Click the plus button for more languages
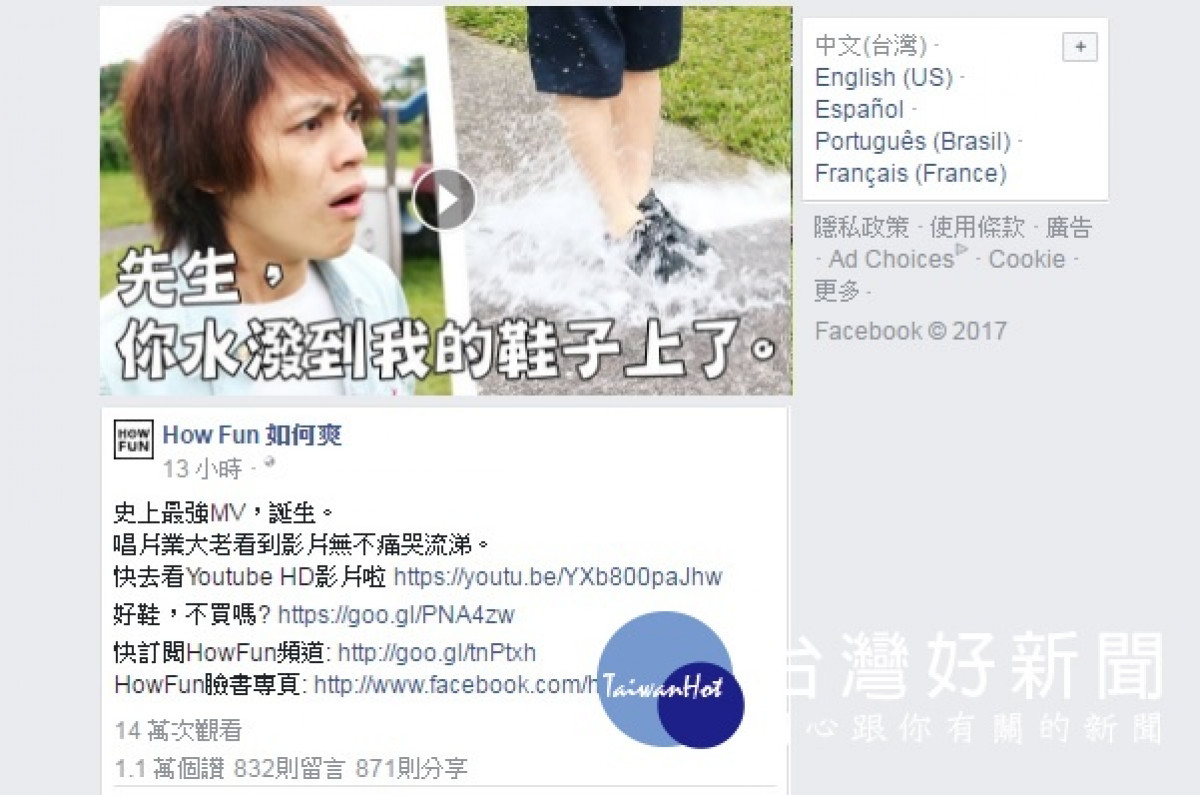Viewport: 1200px width, 795px height. coord(1080,47)
